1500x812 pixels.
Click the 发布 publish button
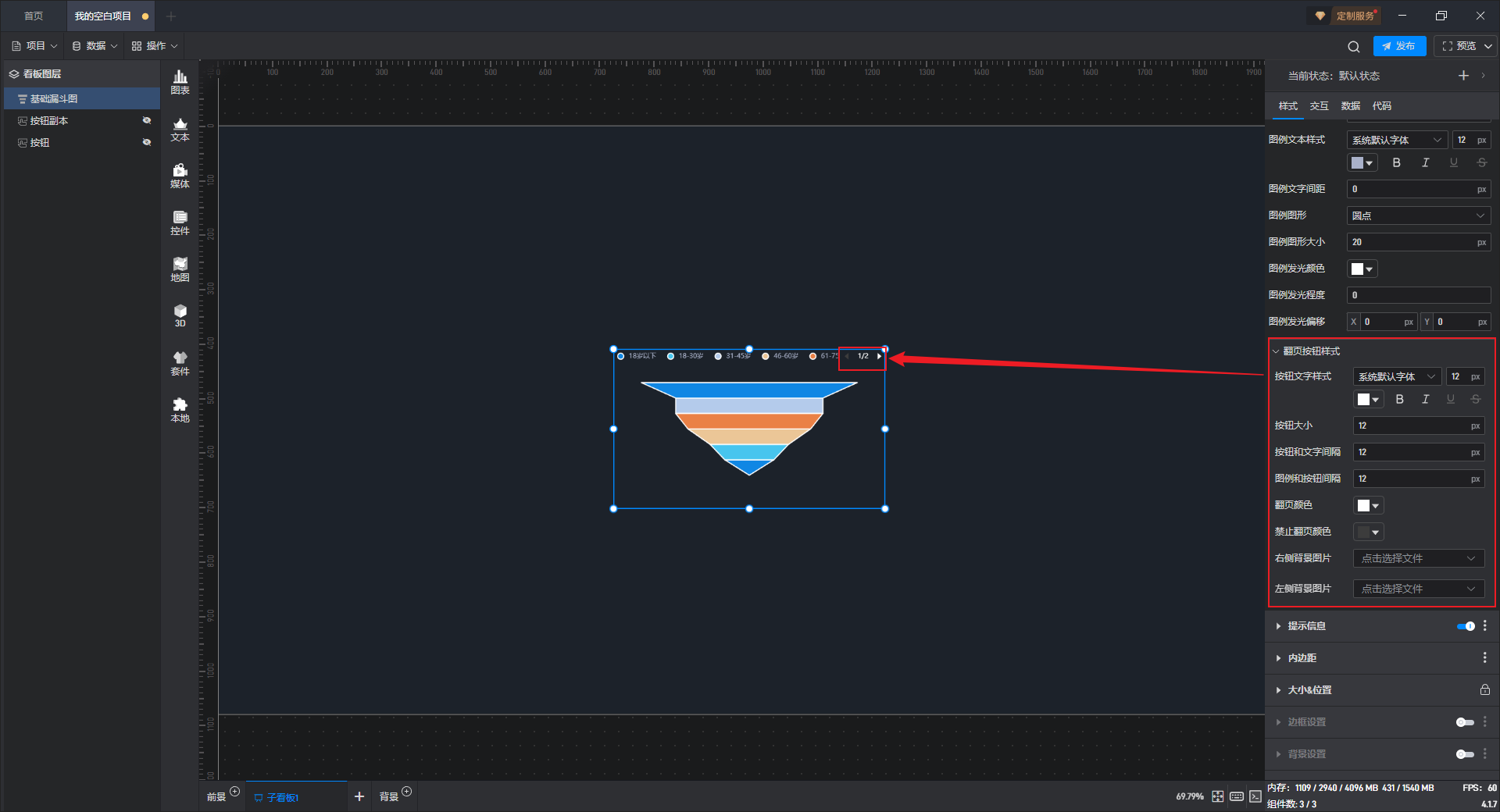point(1399,46)
